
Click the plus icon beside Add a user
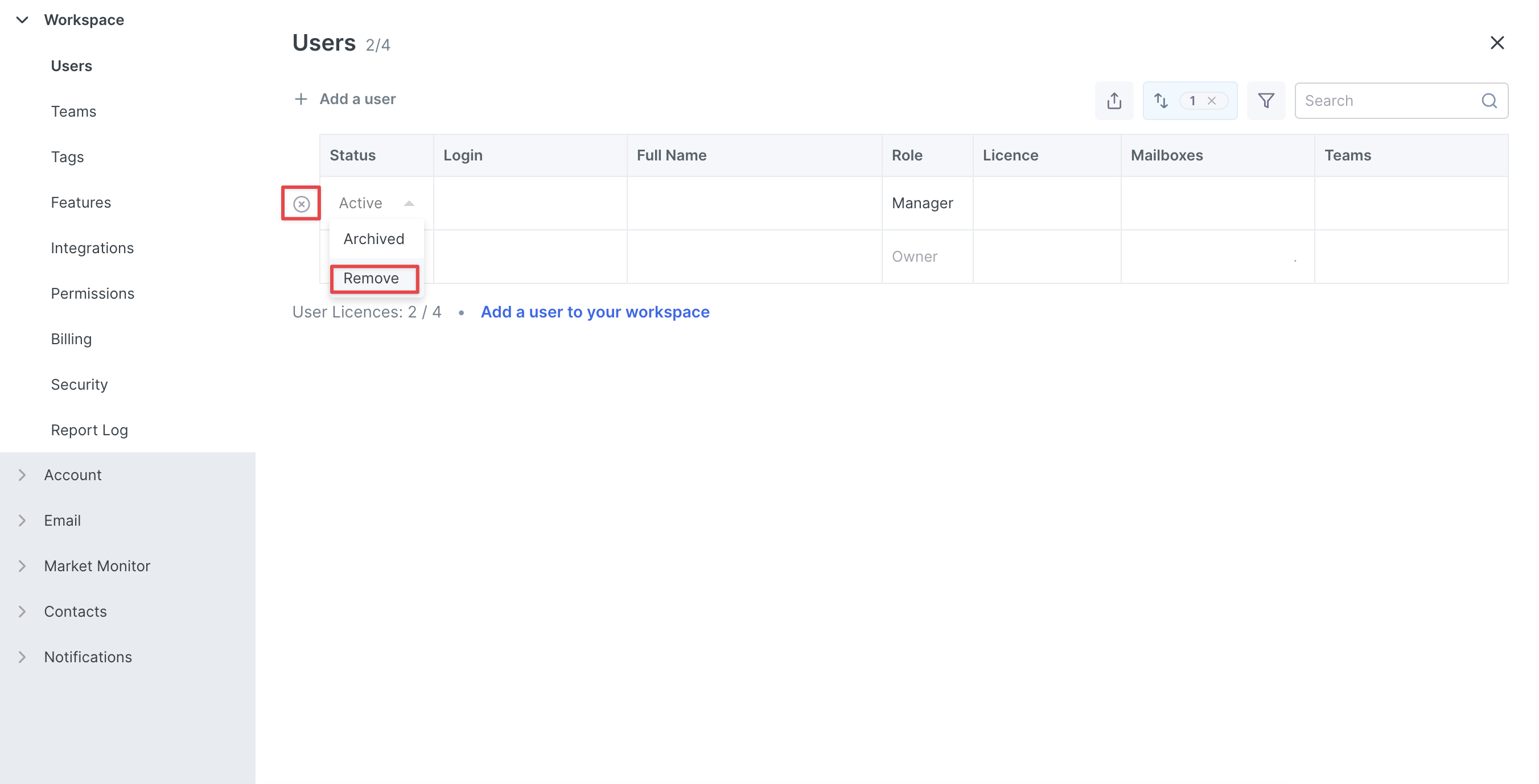point(301,99)
